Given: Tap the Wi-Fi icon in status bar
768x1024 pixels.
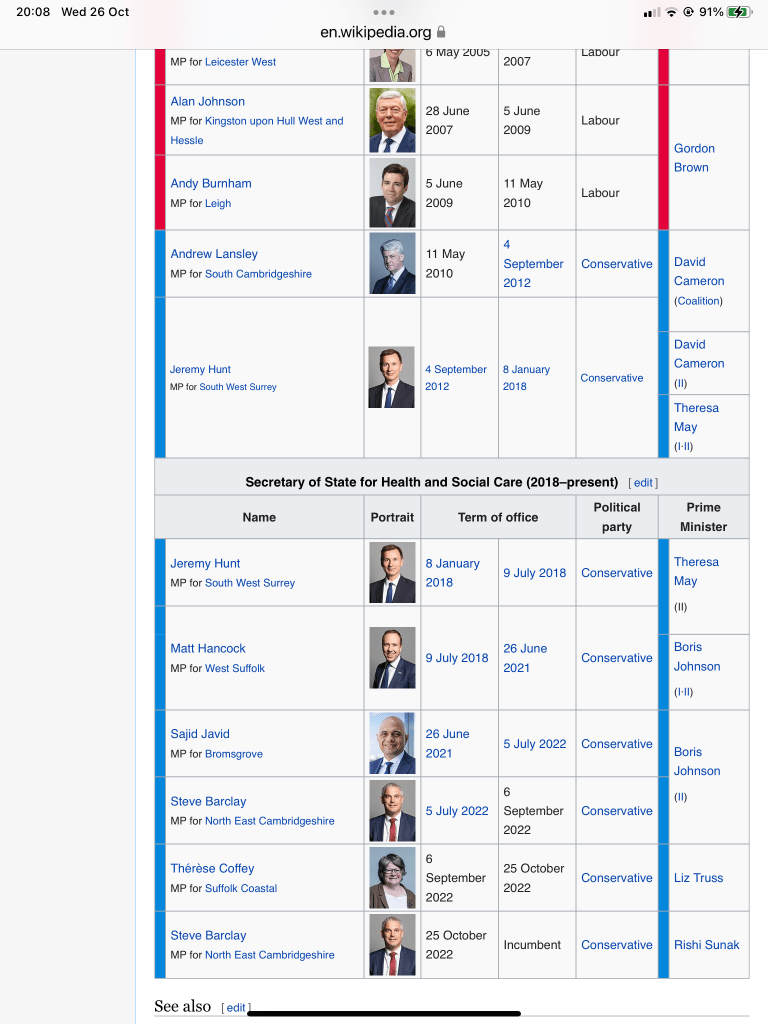Looking at the screenshot, I should (672, 12).
